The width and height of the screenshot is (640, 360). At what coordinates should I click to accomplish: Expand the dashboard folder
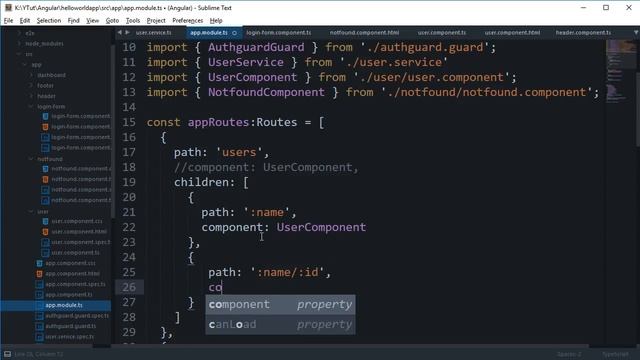(31, 75)
